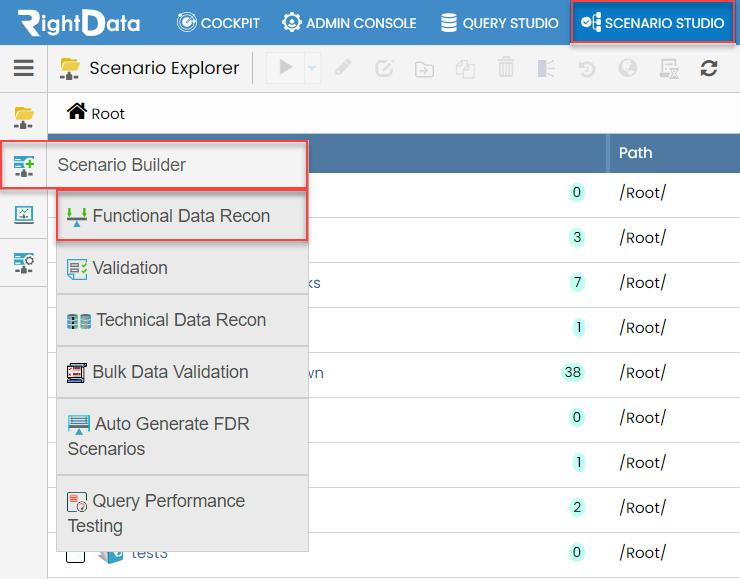Click the third sidebar icon below Scenario Builder
Screen dimensions: 740x579
pos(23,214)
